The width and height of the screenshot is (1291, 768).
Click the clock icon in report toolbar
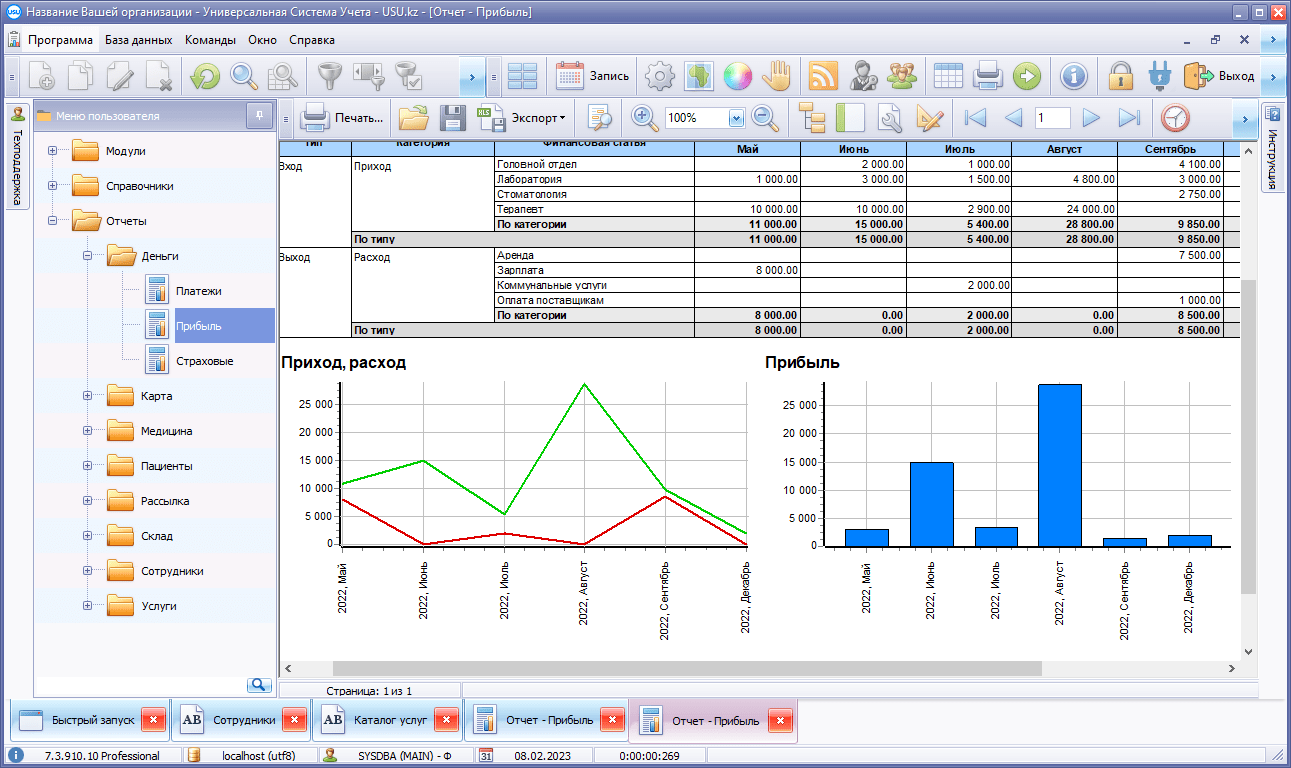[1175, 118]
